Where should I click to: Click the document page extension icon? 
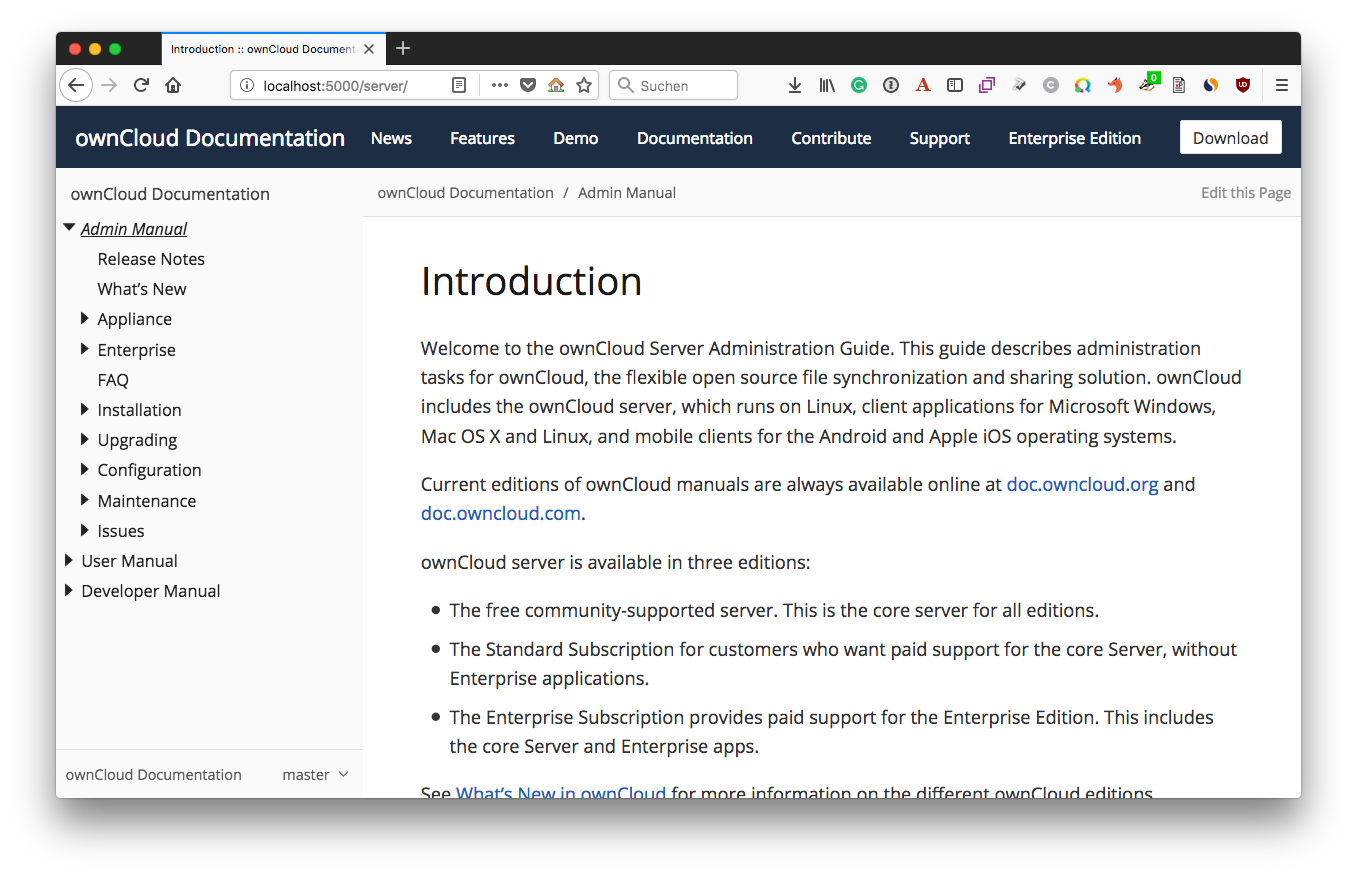[x=1179, y=86]
